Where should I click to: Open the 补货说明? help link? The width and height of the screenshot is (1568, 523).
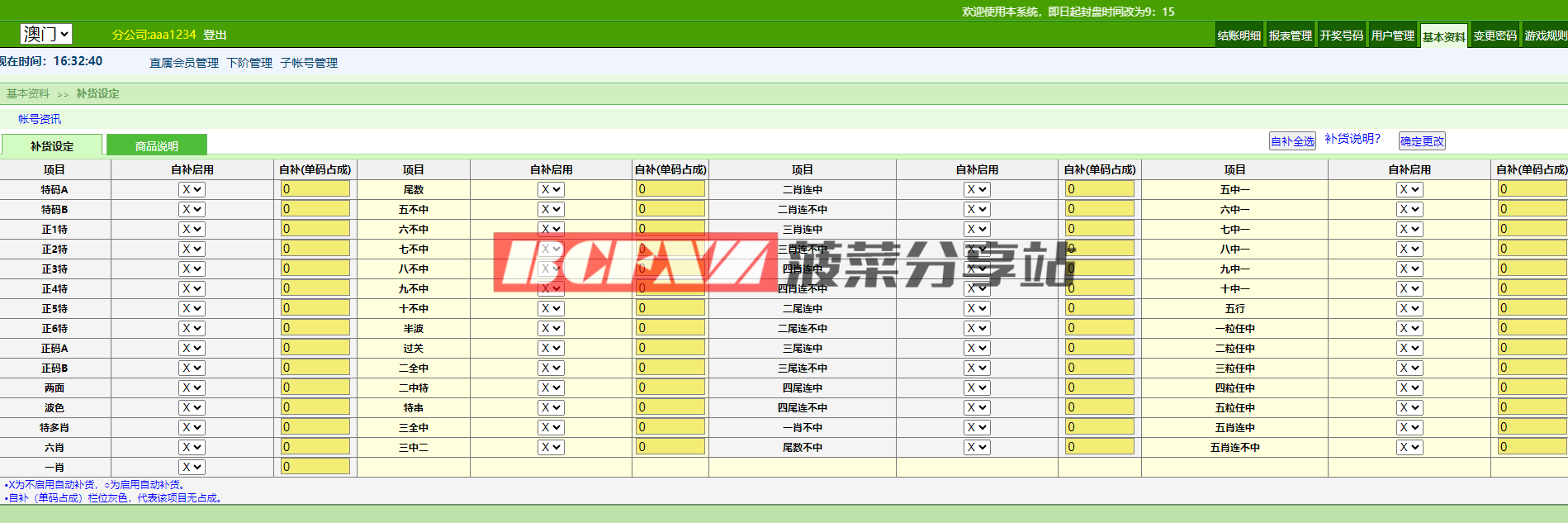point(1352,139)
